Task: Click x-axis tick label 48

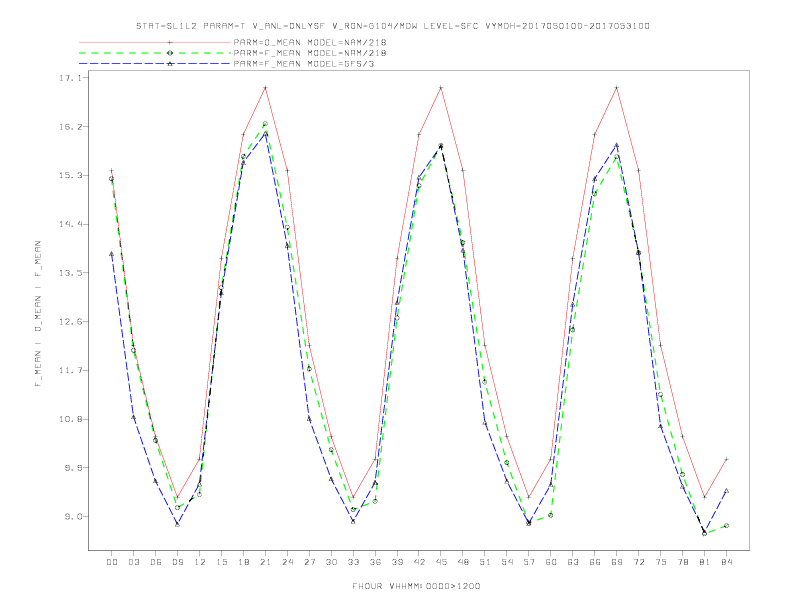Action: tap(463, 562)
